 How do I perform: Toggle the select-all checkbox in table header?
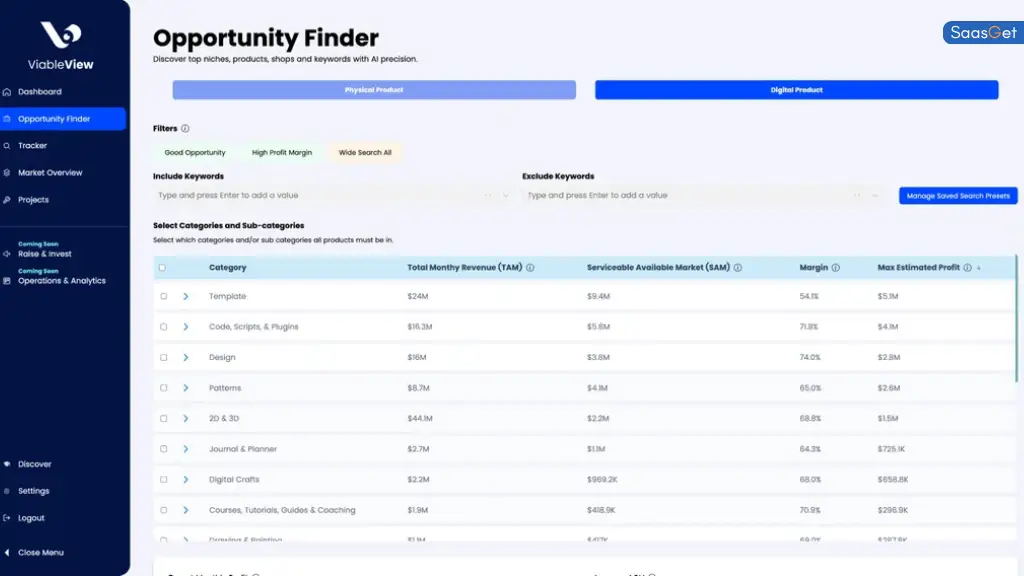pyautogui.click(x=163, y=268)
